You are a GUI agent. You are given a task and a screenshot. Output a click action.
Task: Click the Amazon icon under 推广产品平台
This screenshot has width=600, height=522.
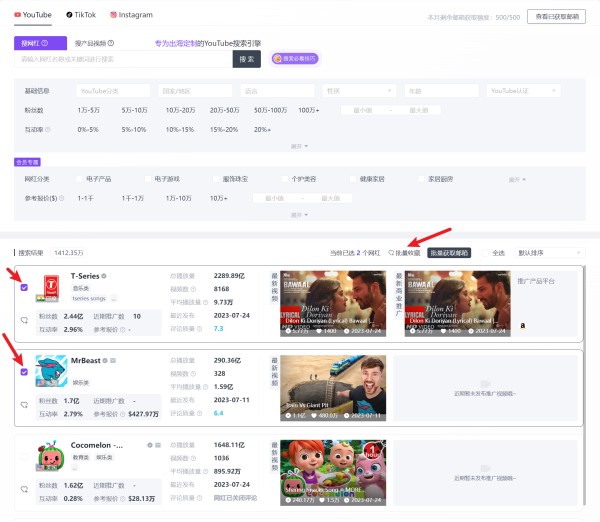[x=523, y=326]
